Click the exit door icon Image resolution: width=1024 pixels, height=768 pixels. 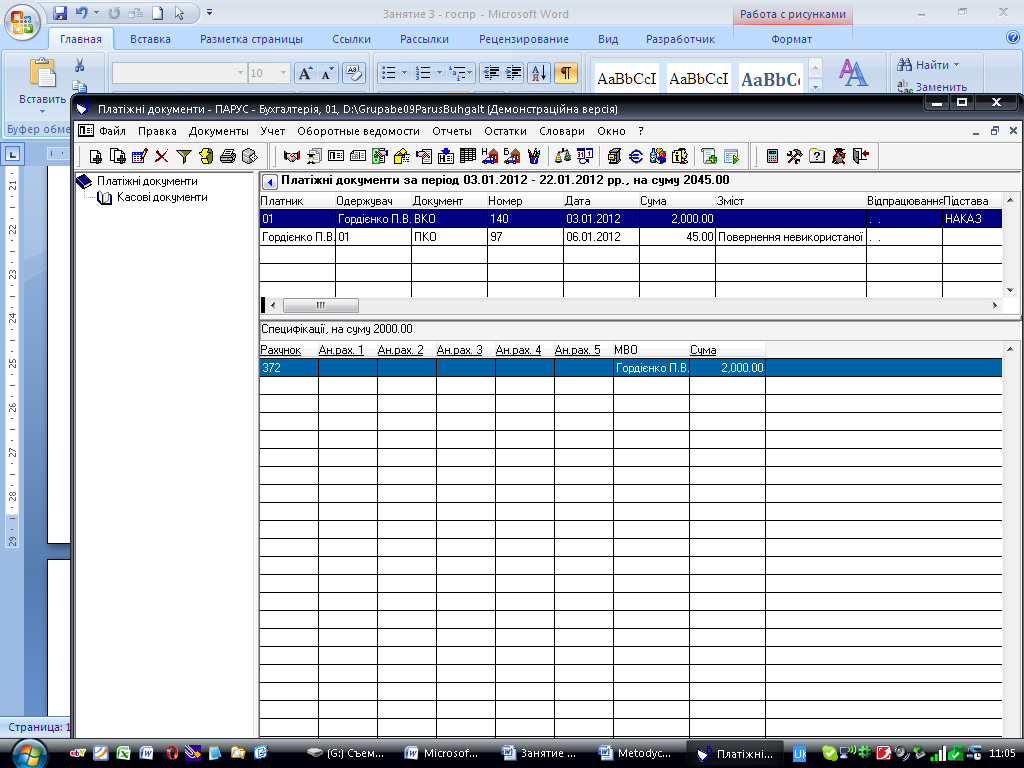pyautogui.click(x=861, y=157)
